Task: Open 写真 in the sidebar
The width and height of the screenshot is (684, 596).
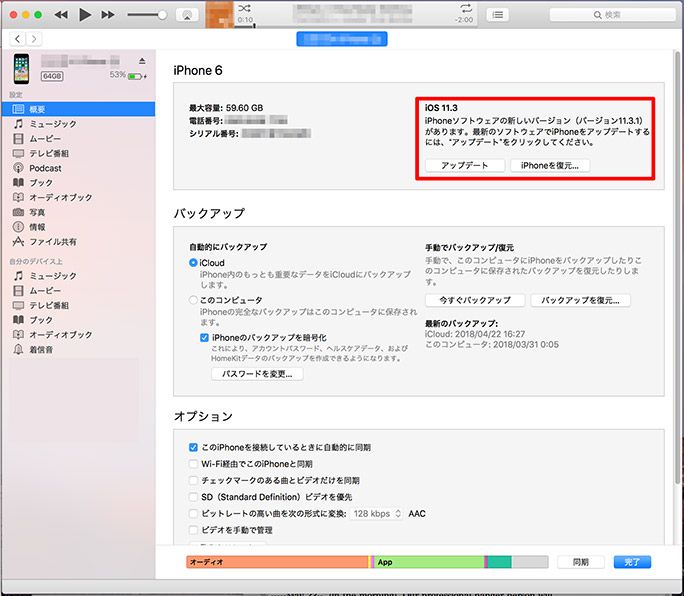Action: tap(79, 212)
